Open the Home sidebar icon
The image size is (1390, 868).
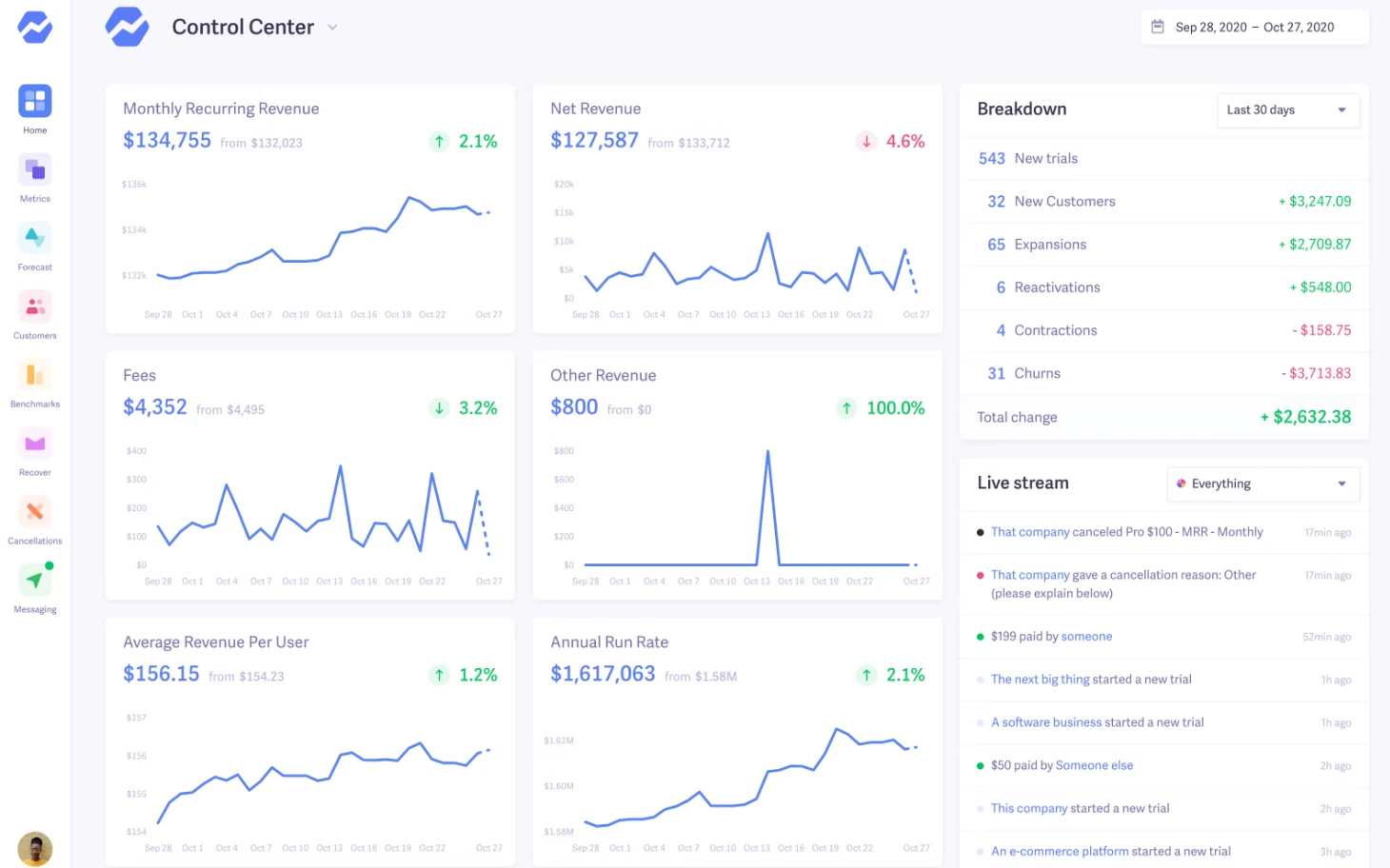point(34,103)
